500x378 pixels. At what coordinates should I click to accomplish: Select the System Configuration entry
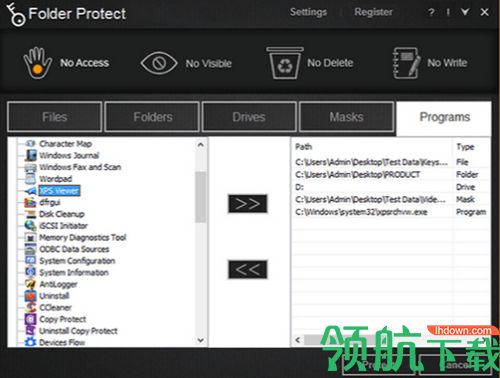77,261
